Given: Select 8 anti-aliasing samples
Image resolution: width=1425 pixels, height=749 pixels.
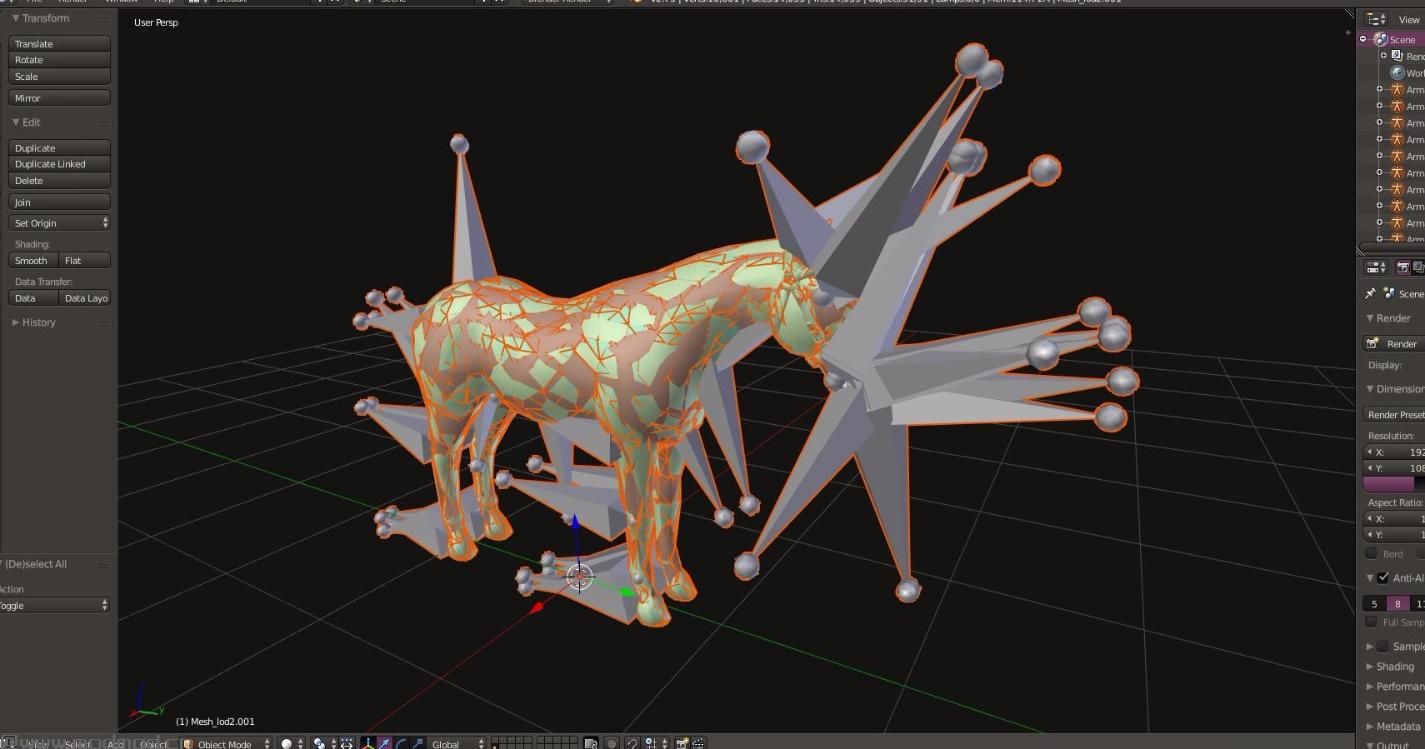Looking at the screenshot, I should [x=1398, y=604].
